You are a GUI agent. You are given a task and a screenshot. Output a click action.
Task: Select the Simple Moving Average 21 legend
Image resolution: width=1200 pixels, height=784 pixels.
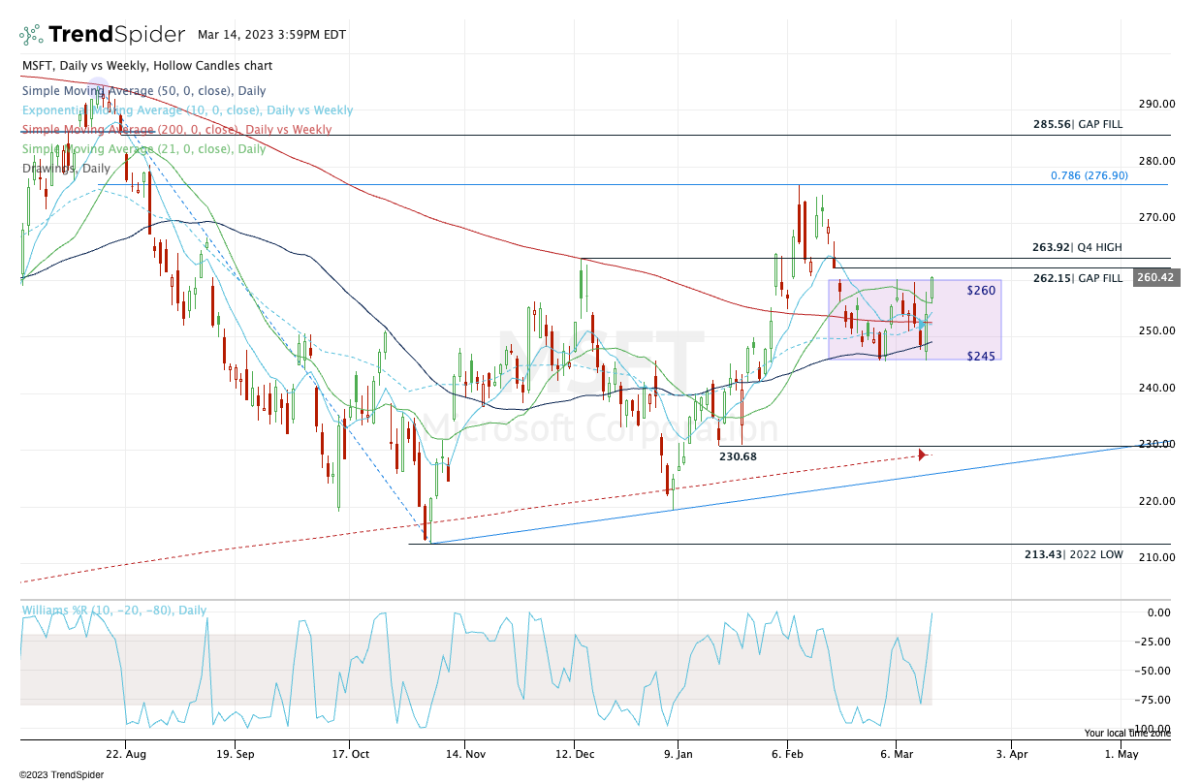[144, 149]
